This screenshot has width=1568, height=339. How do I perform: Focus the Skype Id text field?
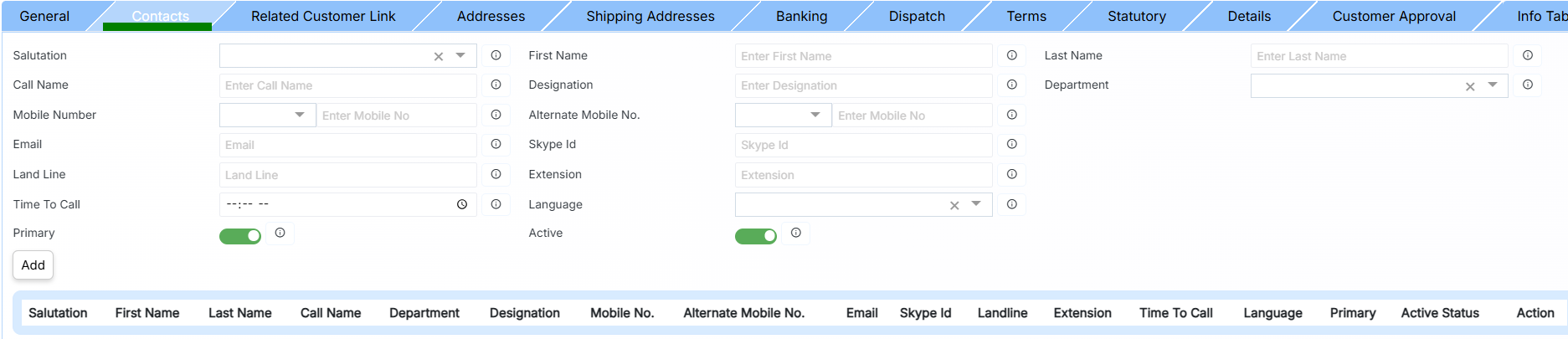click(x=863, y=145)
